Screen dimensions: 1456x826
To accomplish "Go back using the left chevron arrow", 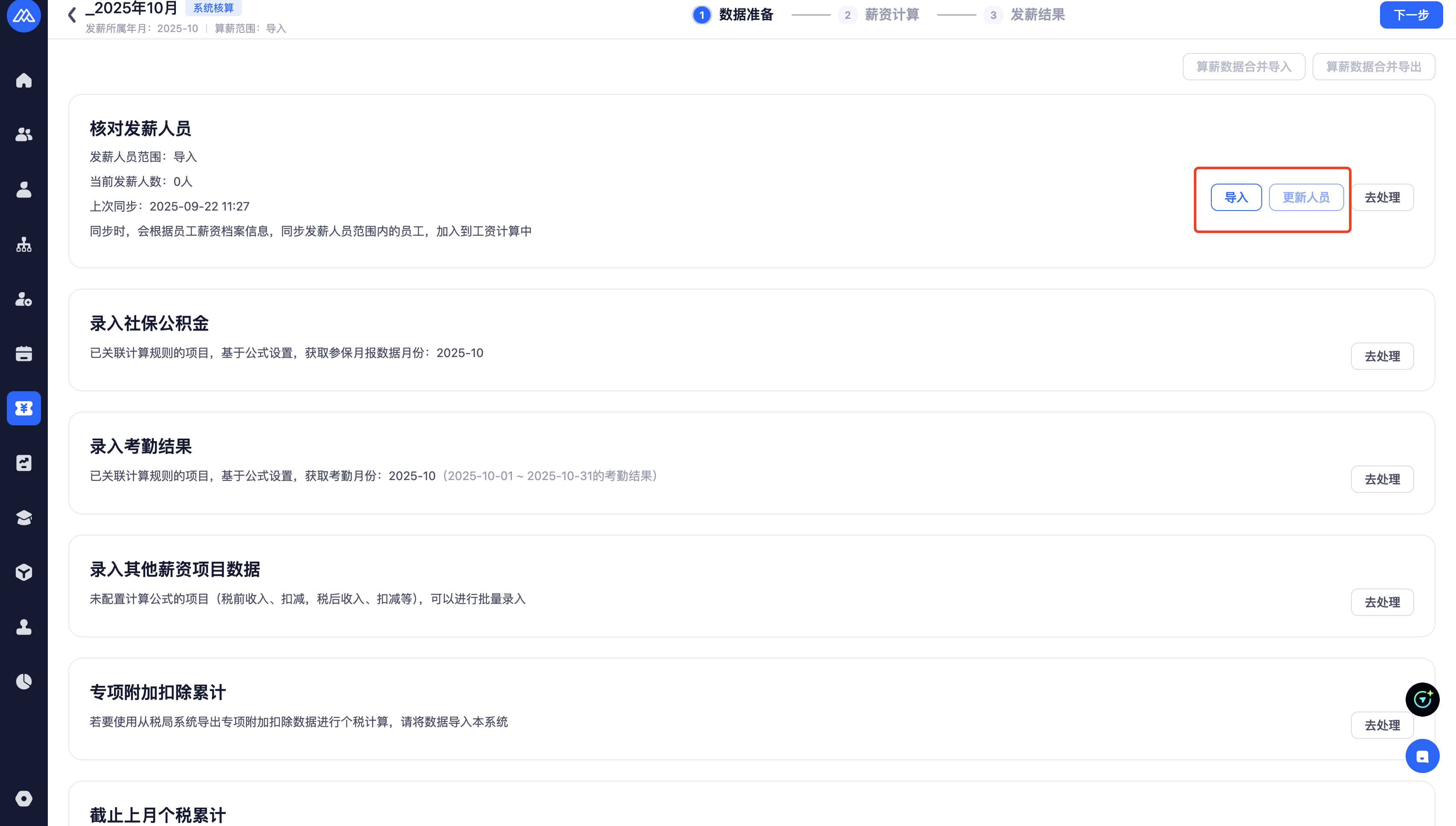I will click(x=72, y=15).
